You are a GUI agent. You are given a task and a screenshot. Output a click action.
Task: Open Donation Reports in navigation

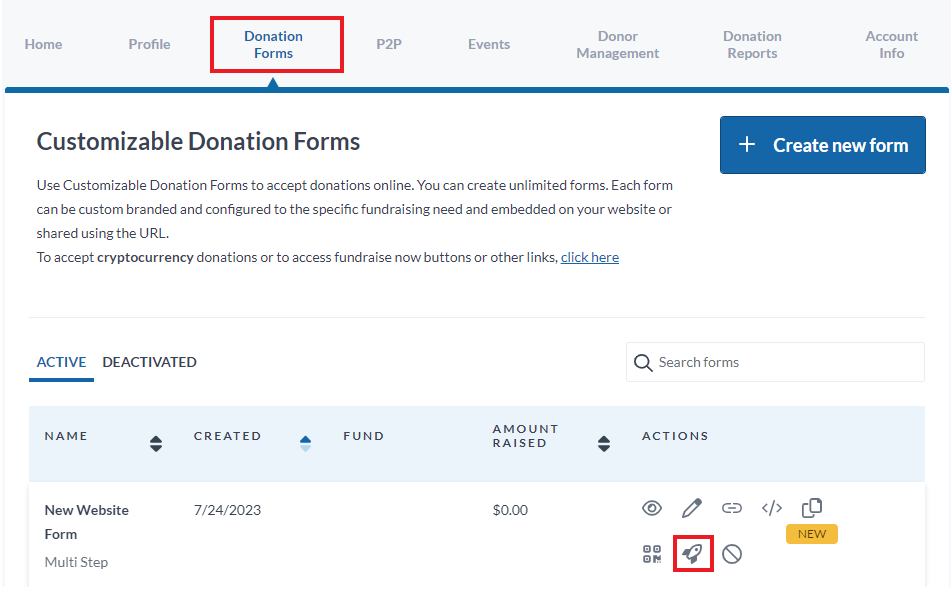[x=752, y=45]
